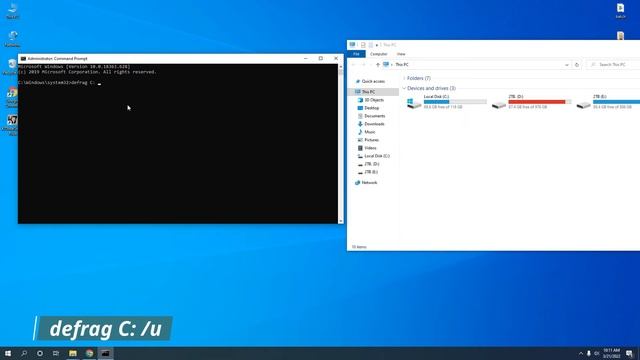The image size is (640, 360).
Task: Navigate back in File Explorer
Action: click(353, 64)
